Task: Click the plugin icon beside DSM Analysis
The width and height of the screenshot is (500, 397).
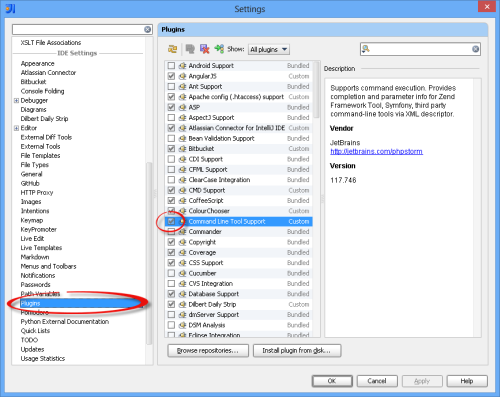Action: 182,325
